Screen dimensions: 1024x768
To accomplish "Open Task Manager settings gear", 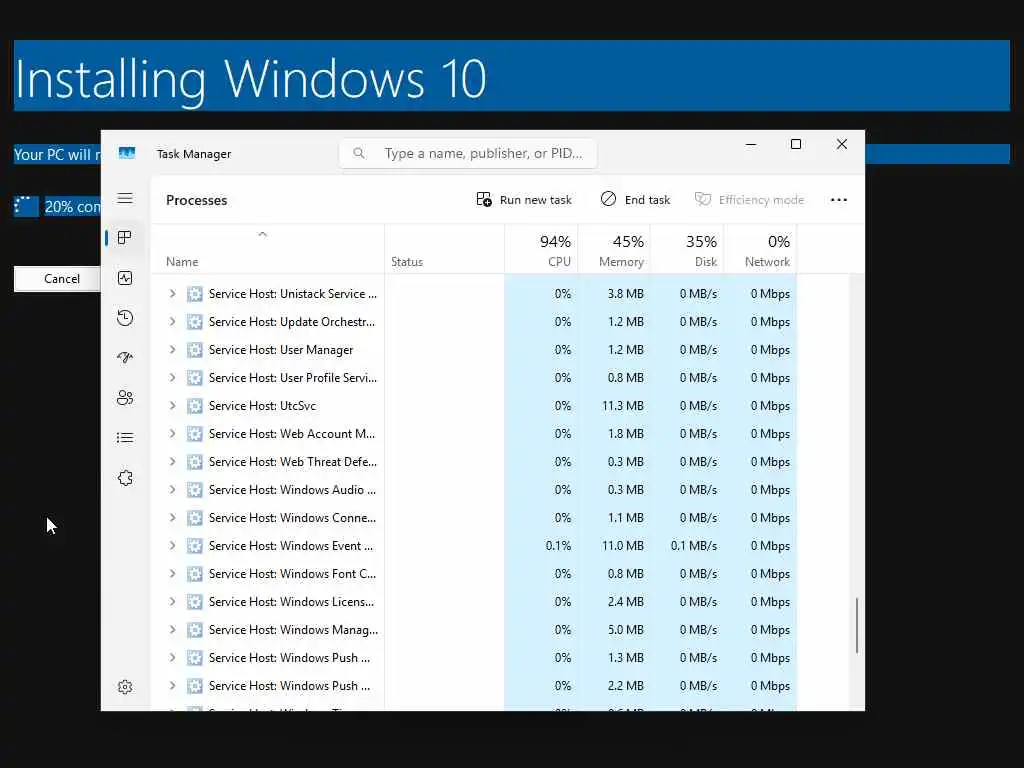I will [x=125, y=687].
